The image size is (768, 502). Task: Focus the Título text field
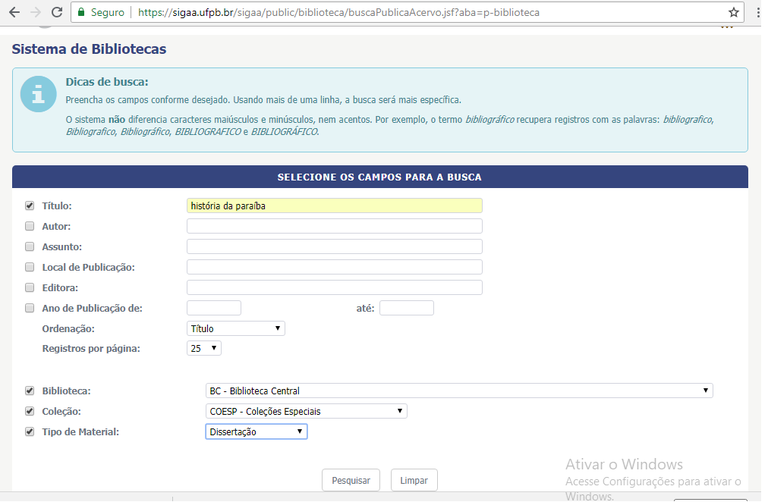point(334,206)
